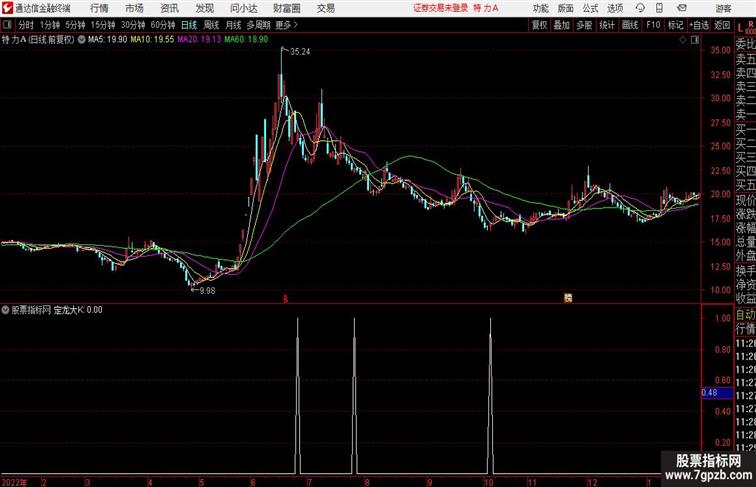Toggle the right panel layout icon

click(x=695, y=40)
